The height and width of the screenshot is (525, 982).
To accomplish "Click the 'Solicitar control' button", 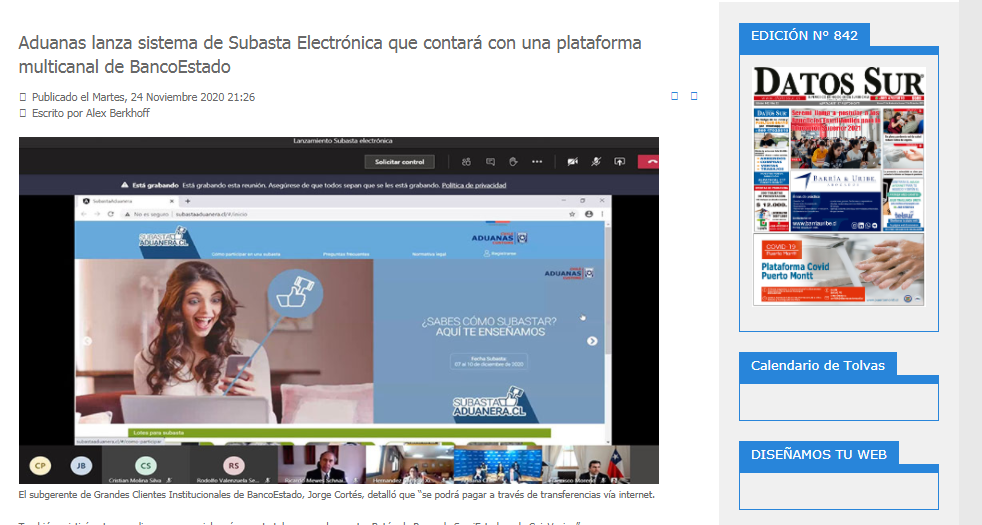I will pyautogui.click(x=400, y=162).
